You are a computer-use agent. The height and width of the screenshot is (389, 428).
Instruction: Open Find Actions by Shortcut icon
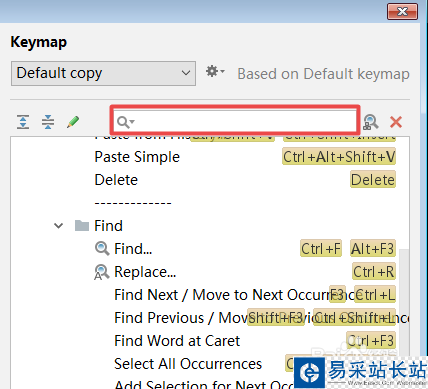point(371,122)
